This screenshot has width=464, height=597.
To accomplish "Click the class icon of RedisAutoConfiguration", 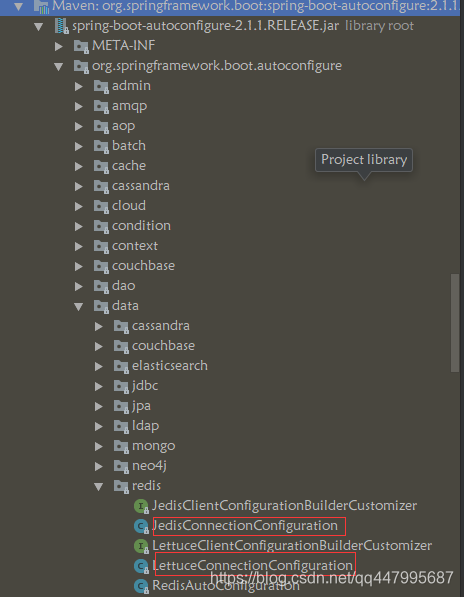I will pos(141,586).
